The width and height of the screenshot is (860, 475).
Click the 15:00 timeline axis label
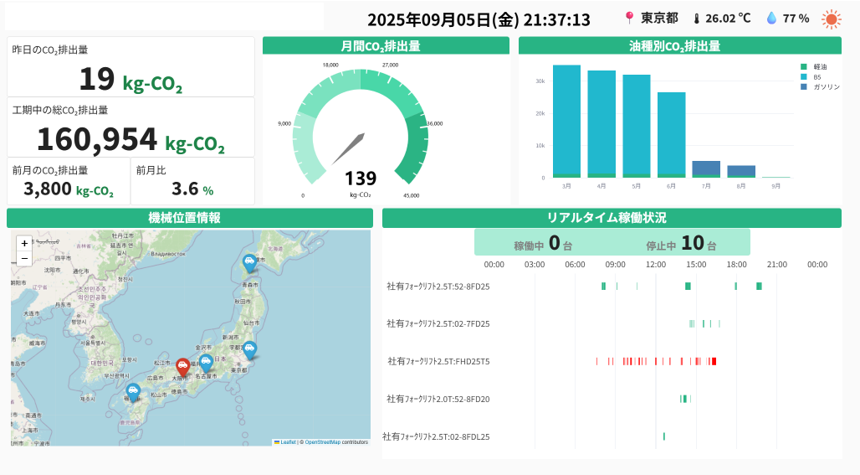pos(696,264)
